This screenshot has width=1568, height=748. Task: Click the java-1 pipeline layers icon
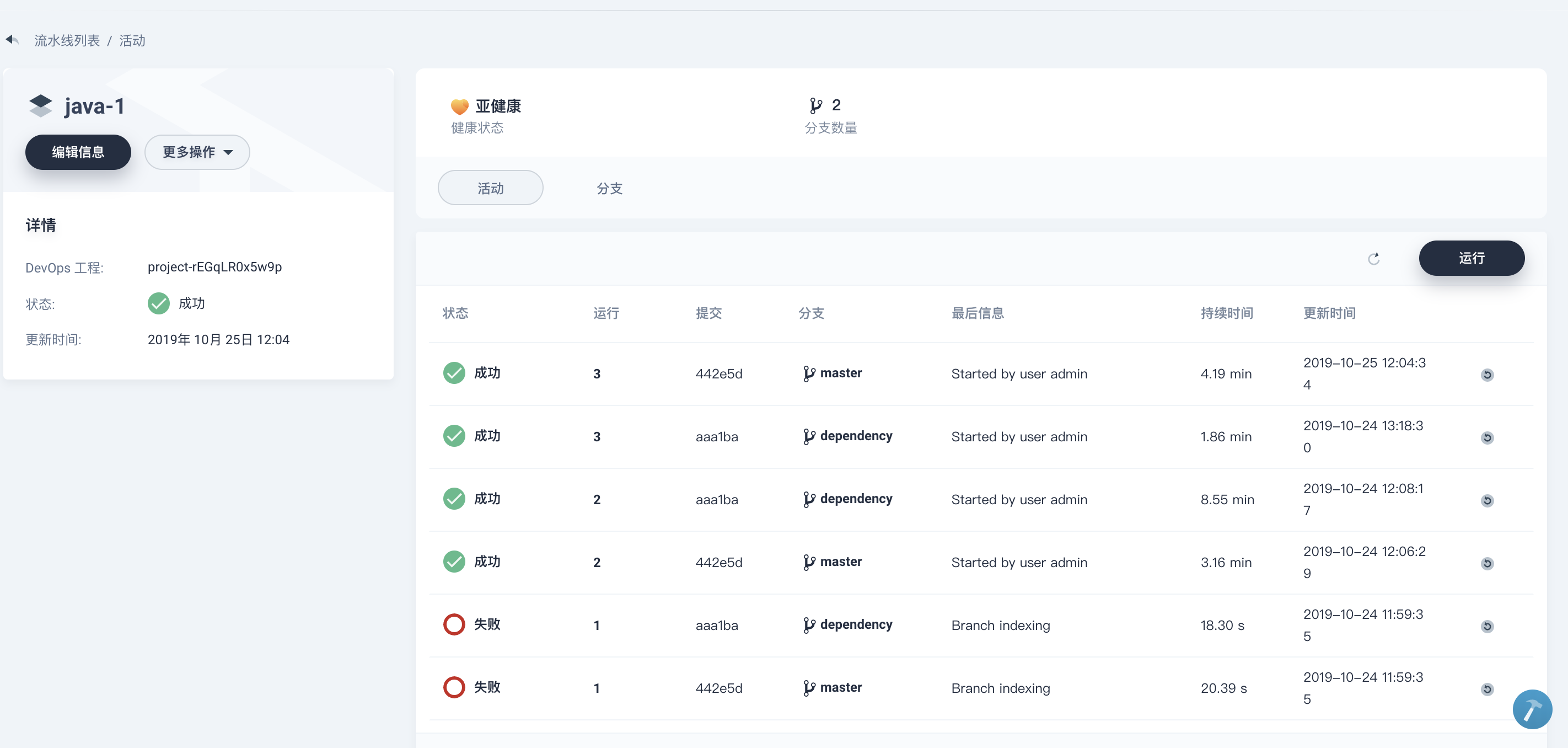click(41, 106)
